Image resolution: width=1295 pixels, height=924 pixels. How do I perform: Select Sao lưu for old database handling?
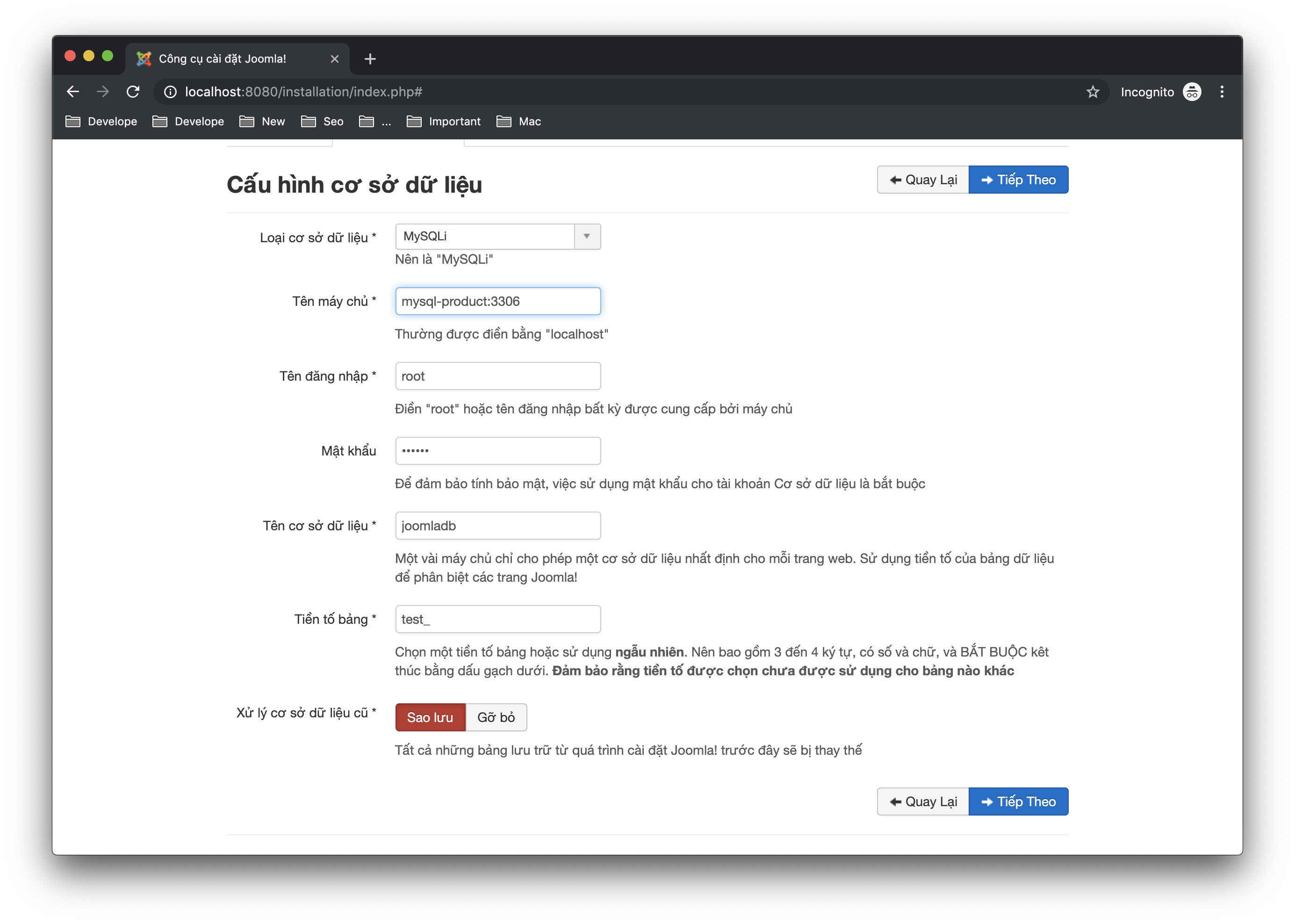pyautogui.click(x=430, y=717)
